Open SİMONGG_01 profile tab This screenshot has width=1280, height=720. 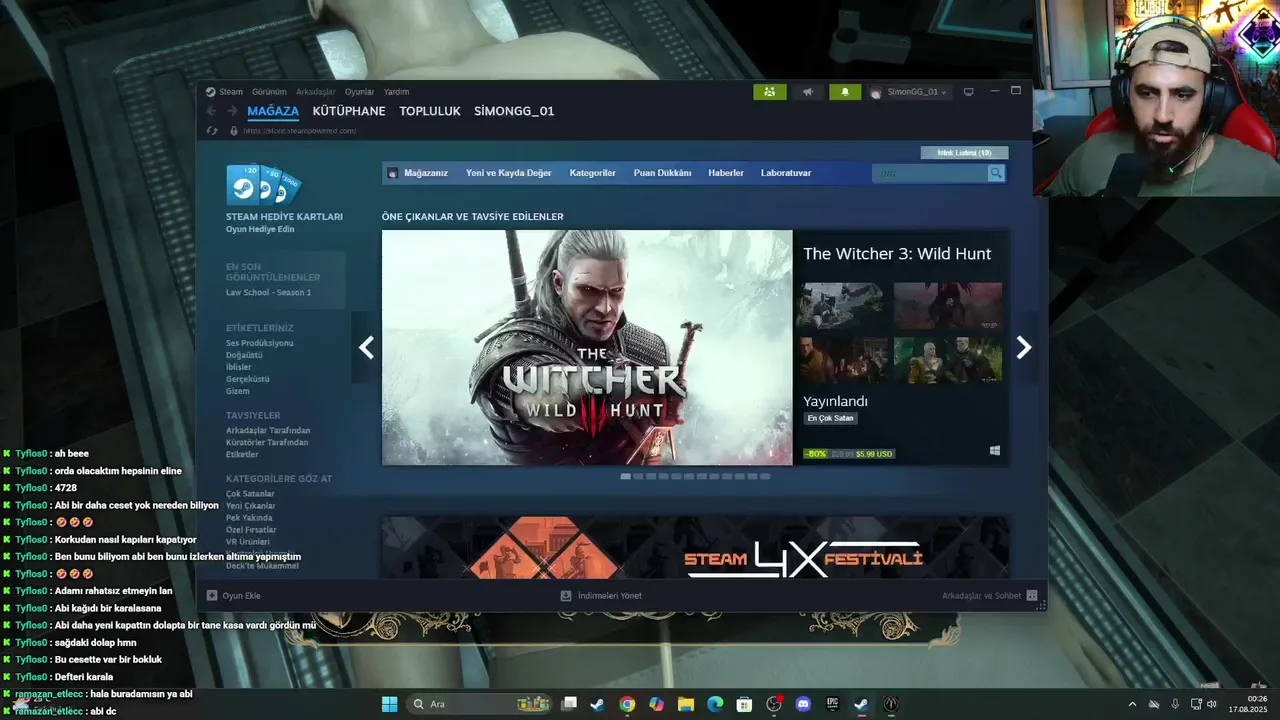(x=514, y=111)
